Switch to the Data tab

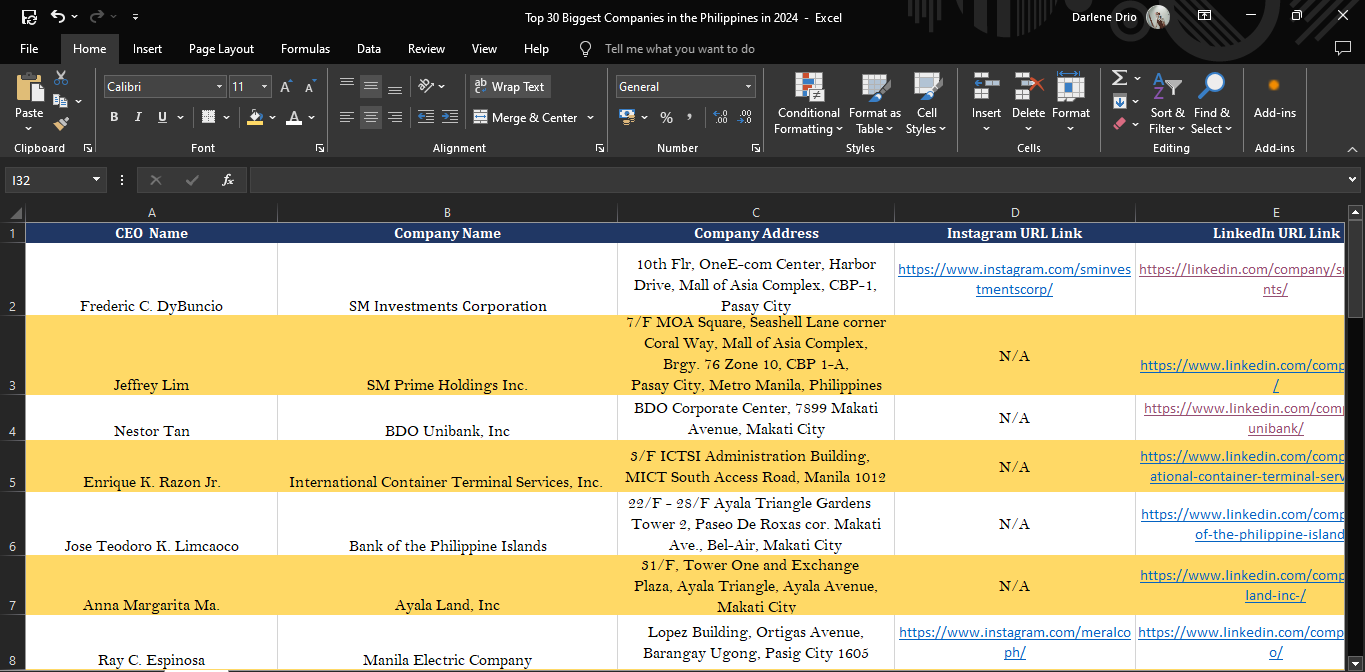[369, 48]
